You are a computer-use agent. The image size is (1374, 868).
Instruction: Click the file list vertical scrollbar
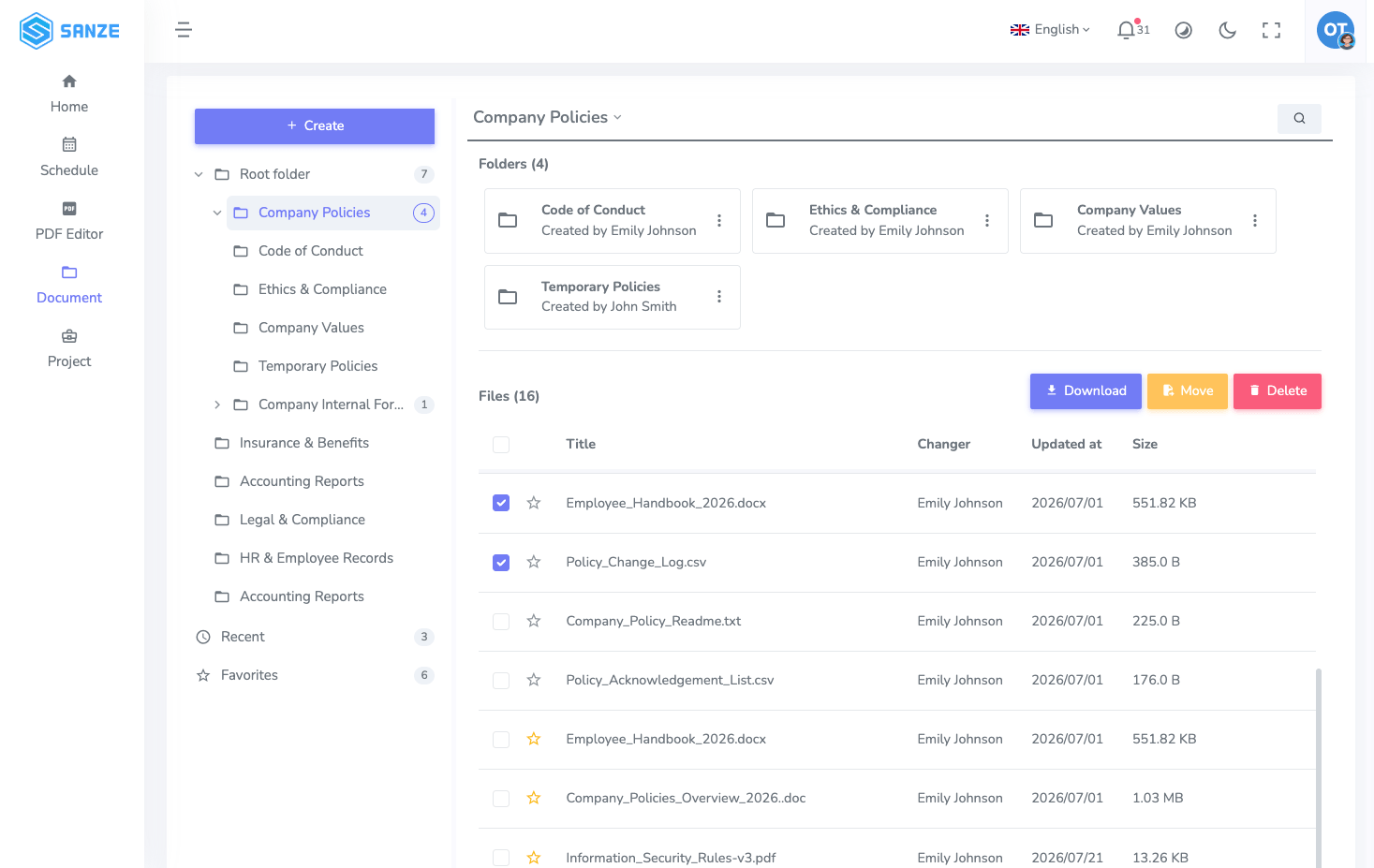pyautogui.click(x=1319, y=768)
